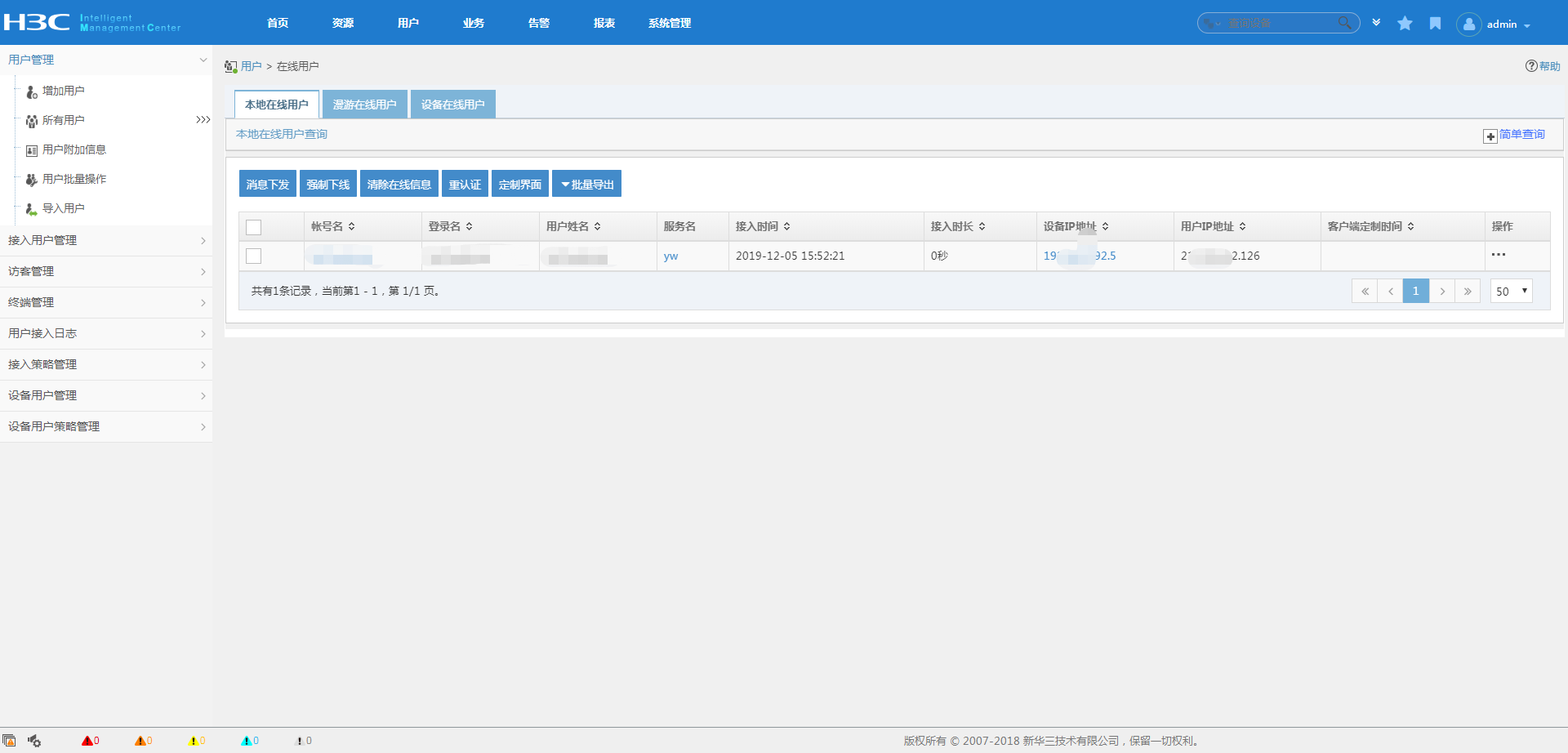The width and height of the screenshot is (1568, 753).
Task: Click the 强制下线 button
Action: tap(328, 184)
